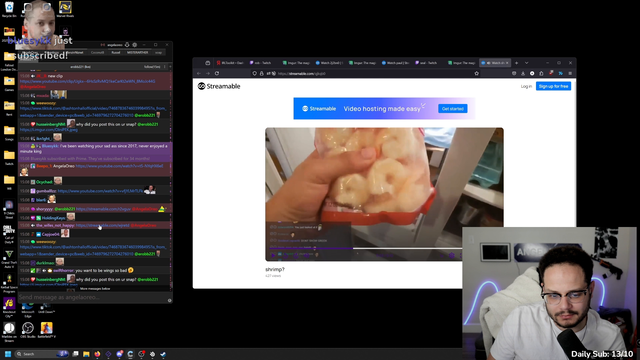Image resolution: width=640 pixels, height=360 pixels.
Task: Click the Send message chat input
Action: (92, 298)
